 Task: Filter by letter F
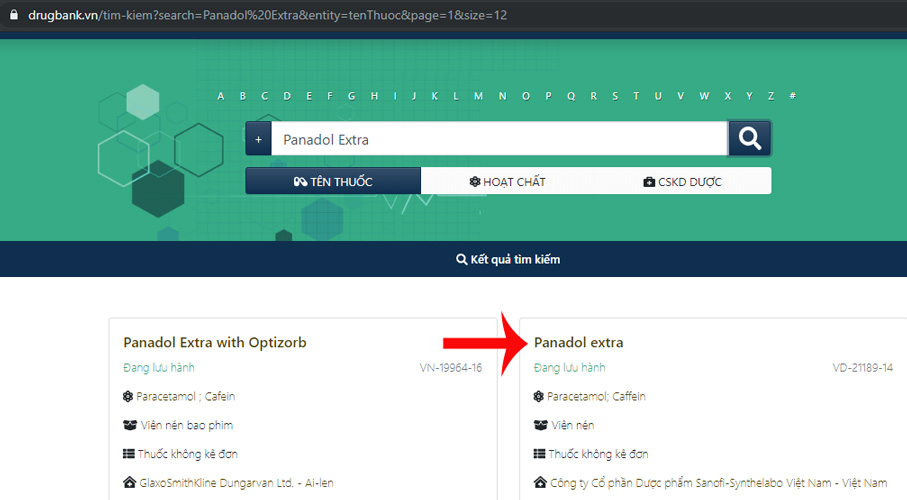[330, 96]
